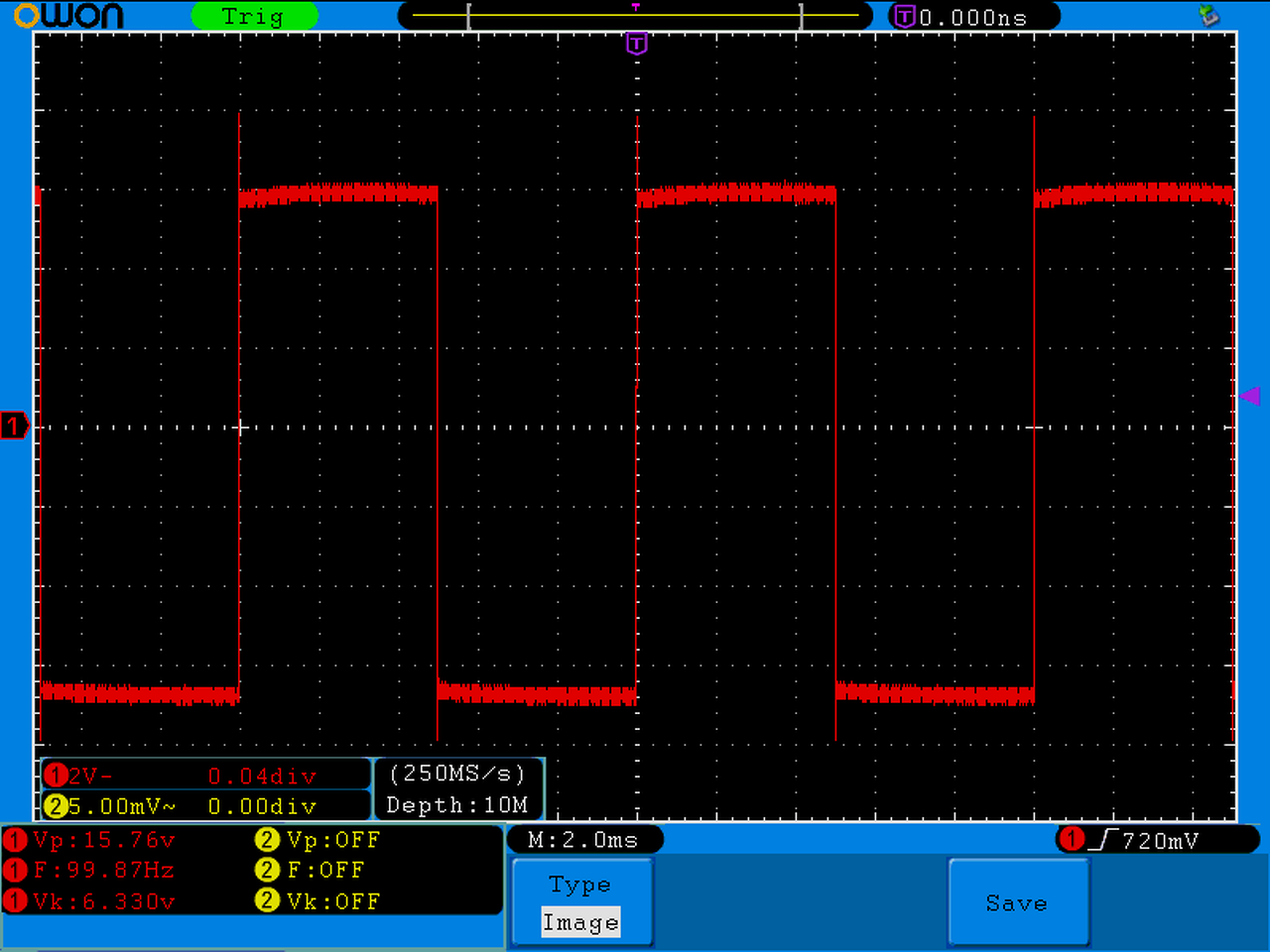
Task: Click the memory position overview bar
Action: (x=635, y=16)
